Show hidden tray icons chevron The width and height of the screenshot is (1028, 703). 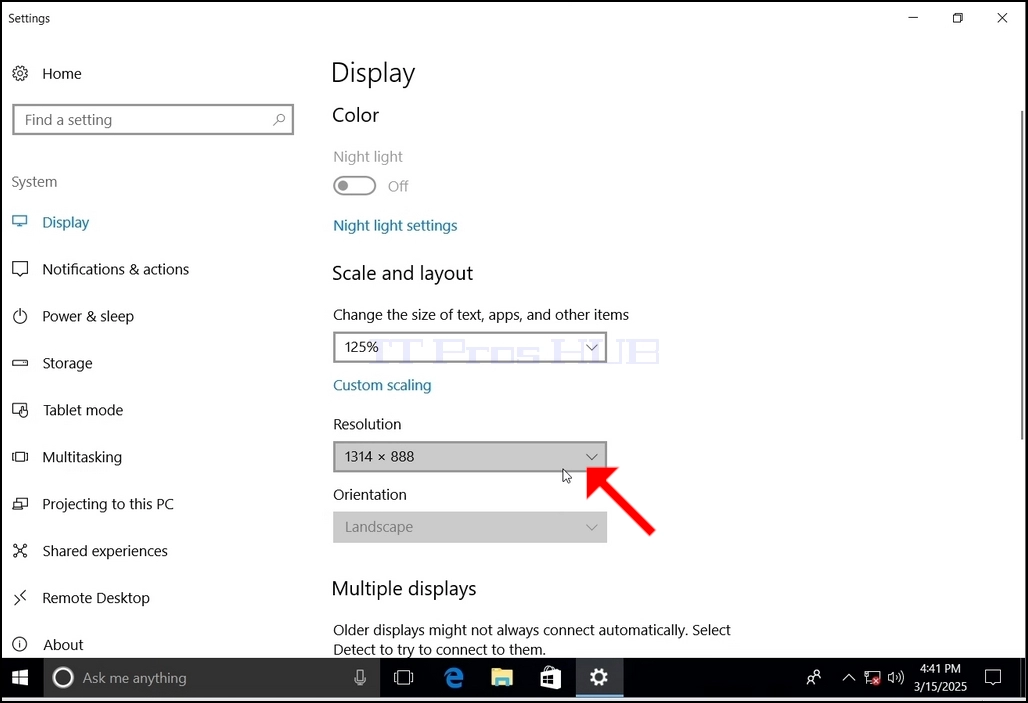pyautogui.click(x=848, y=677)
